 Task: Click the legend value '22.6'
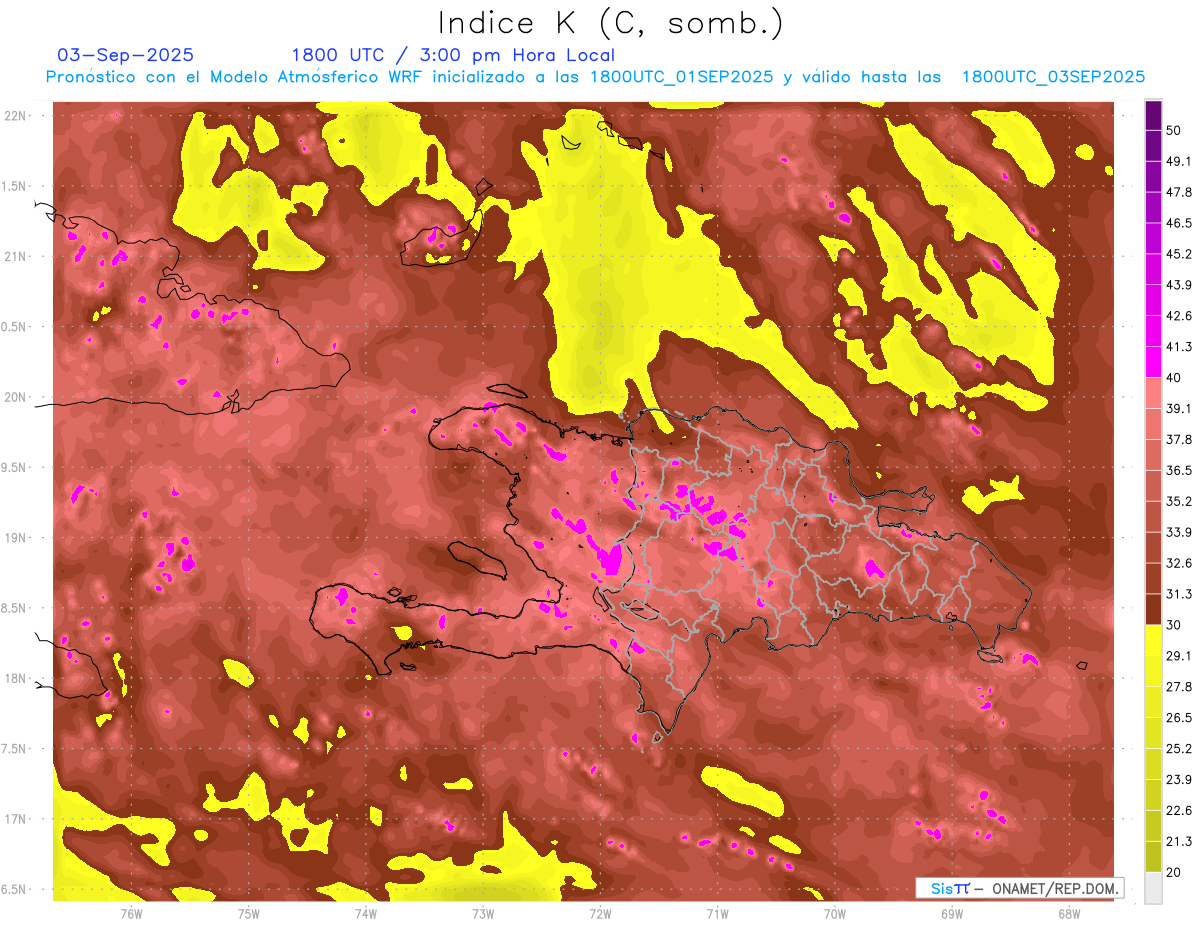coord(1179,811)
